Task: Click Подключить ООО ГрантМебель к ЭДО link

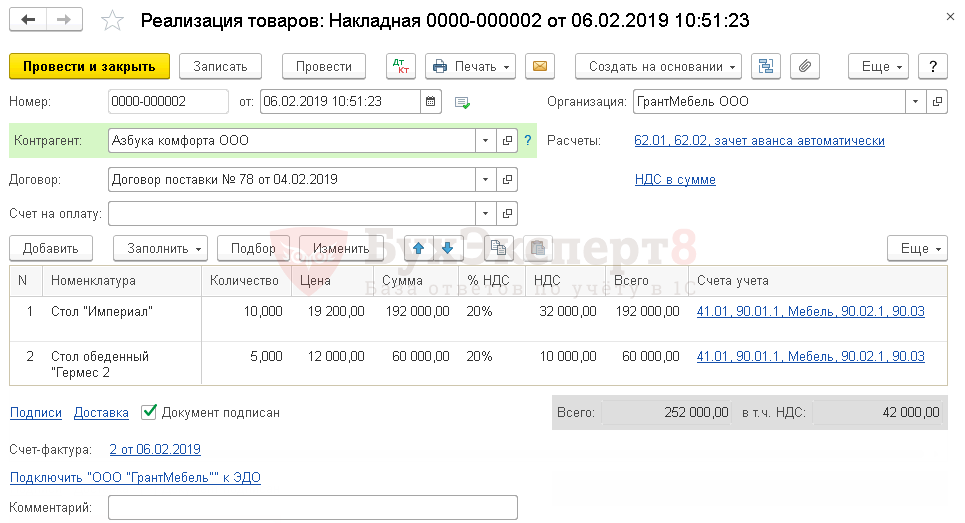Action: point(135,477)
